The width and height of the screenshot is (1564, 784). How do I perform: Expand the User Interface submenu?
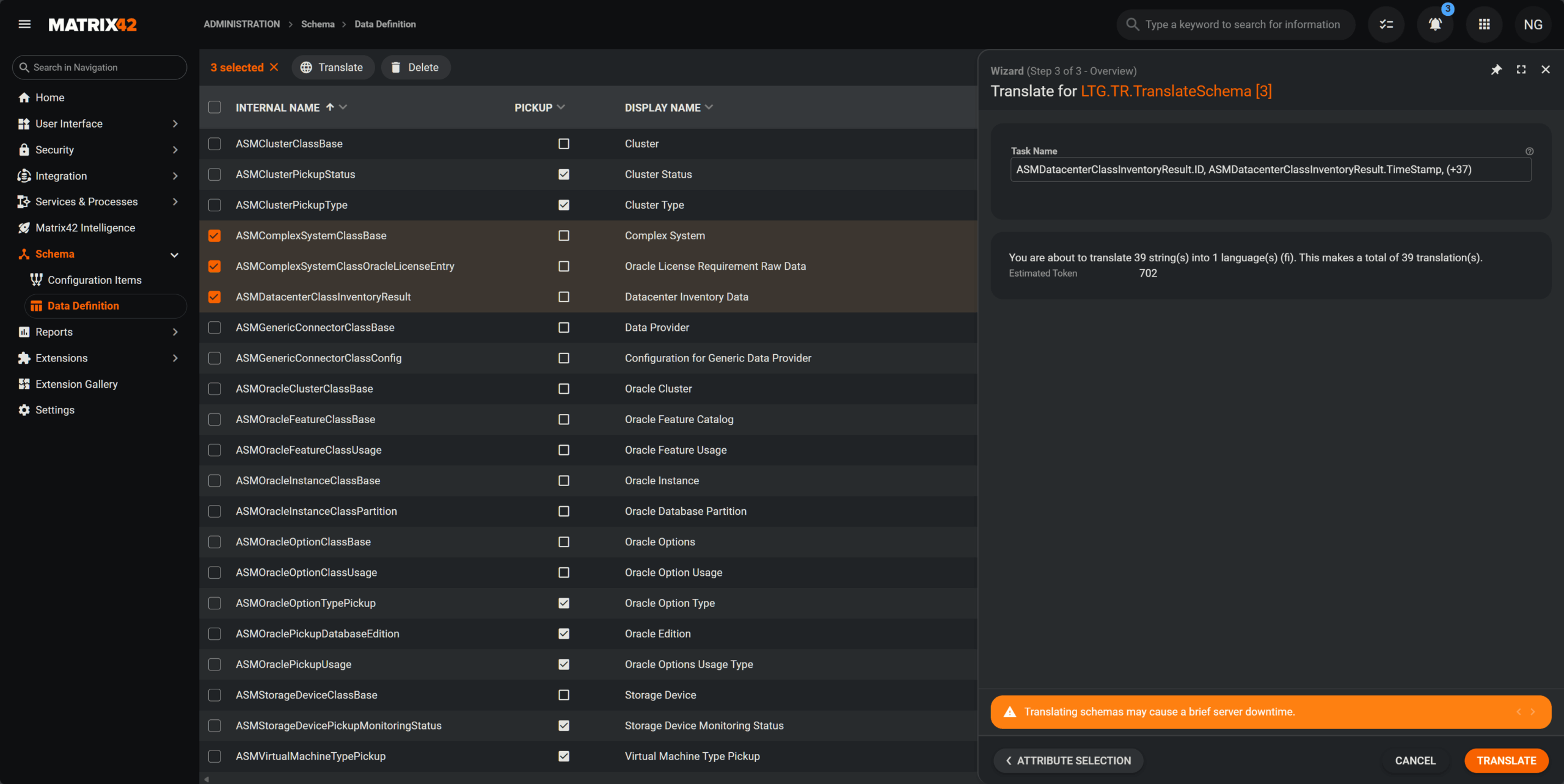point(175,124)
